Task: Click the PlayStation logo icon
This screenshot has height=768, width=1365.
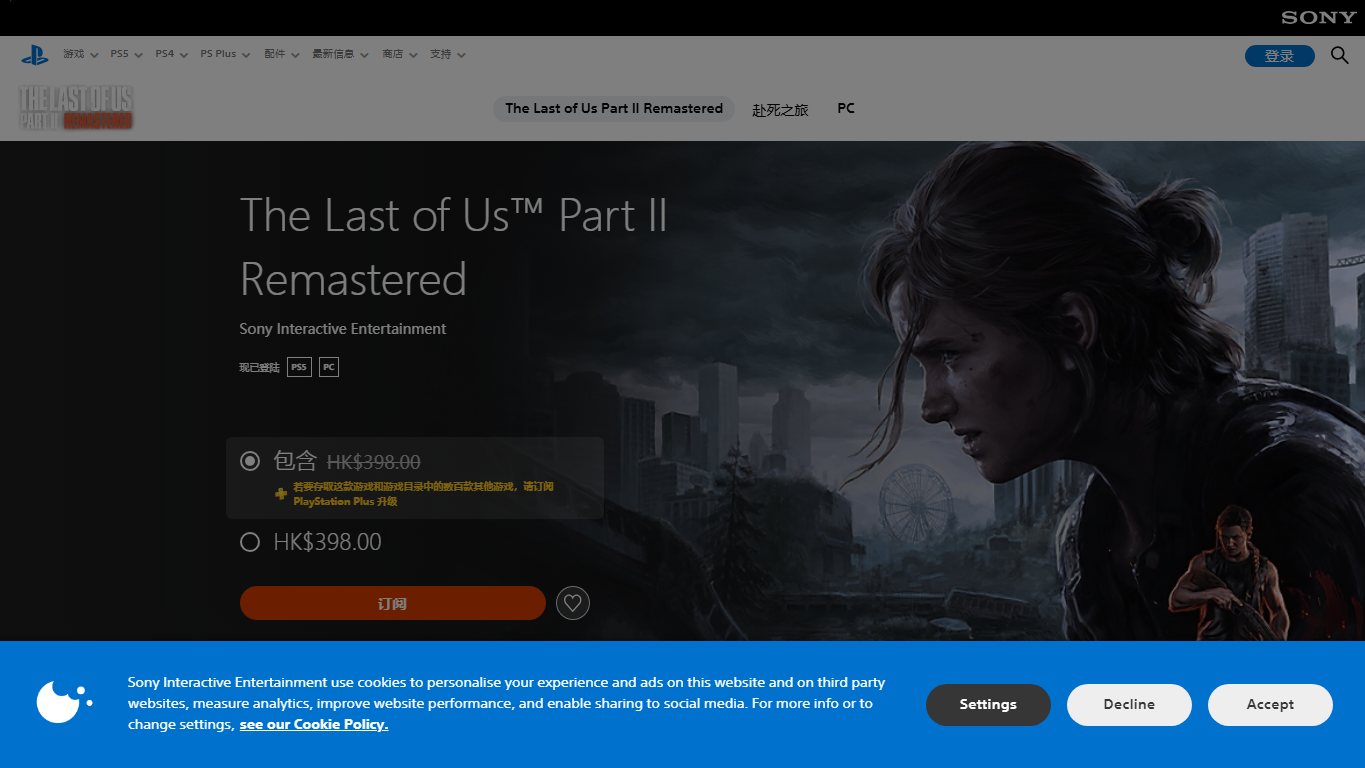Action: click(35, 55)
